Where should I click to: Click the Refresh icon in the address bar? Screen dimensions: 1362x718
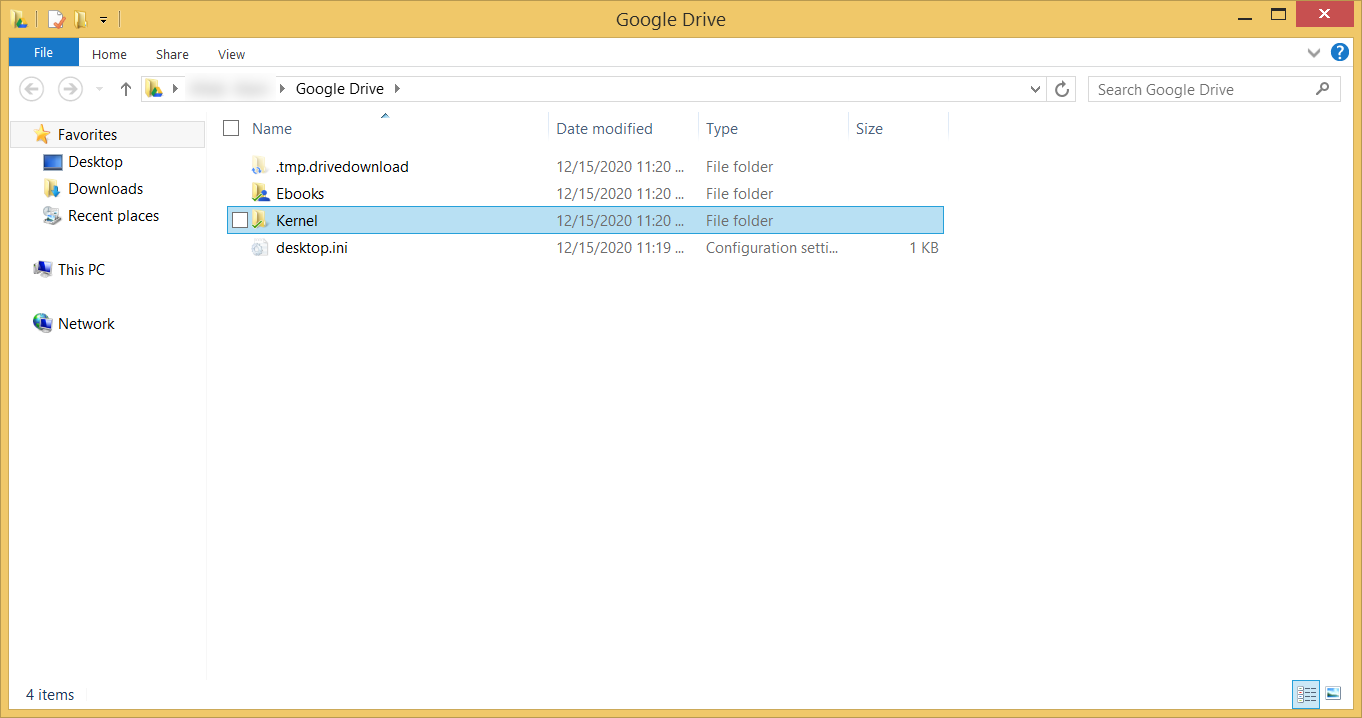point(1061,89)
